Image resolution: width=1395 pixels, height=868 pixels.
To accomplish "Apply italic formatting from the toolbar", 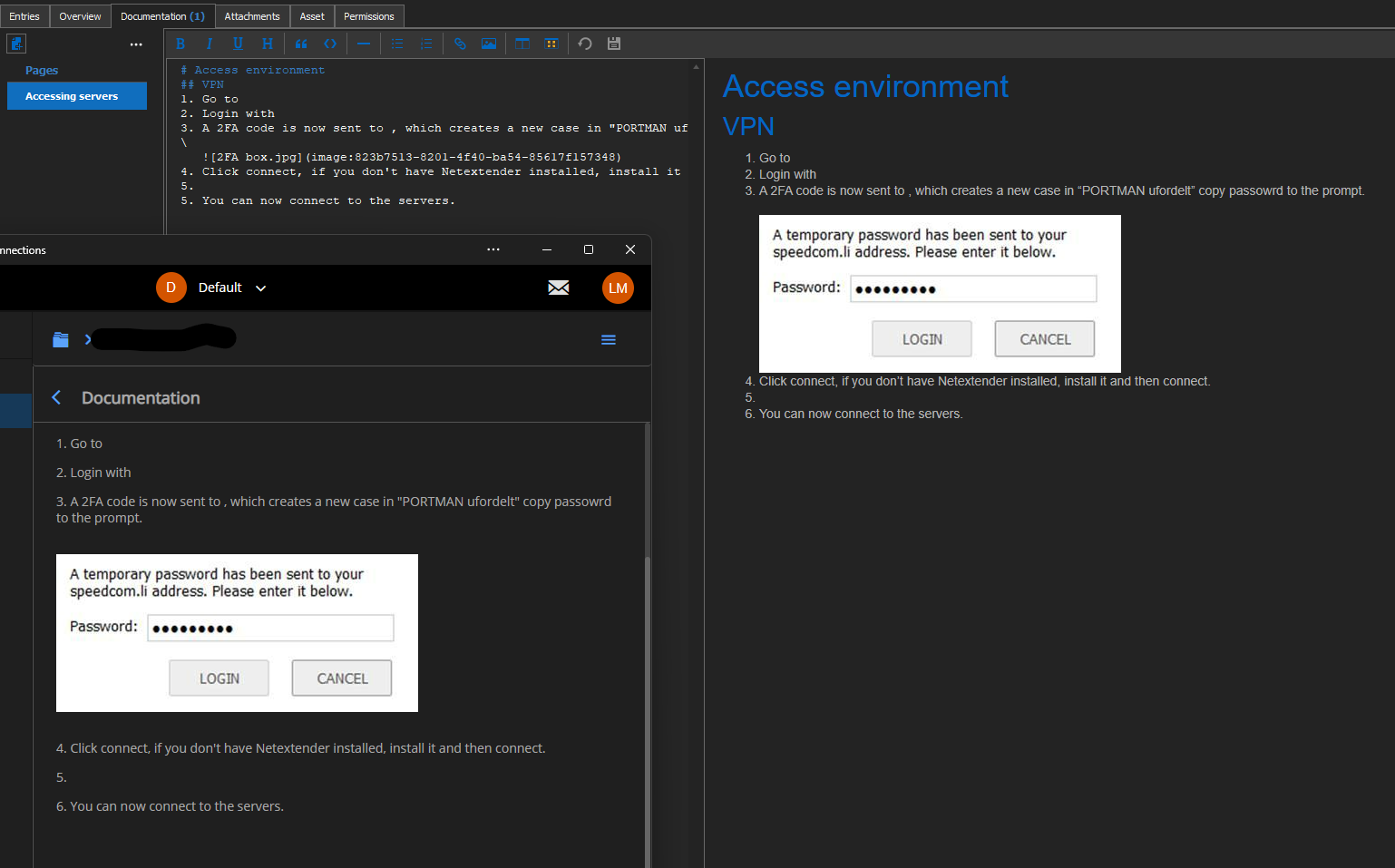I will (x=209, y=44).
